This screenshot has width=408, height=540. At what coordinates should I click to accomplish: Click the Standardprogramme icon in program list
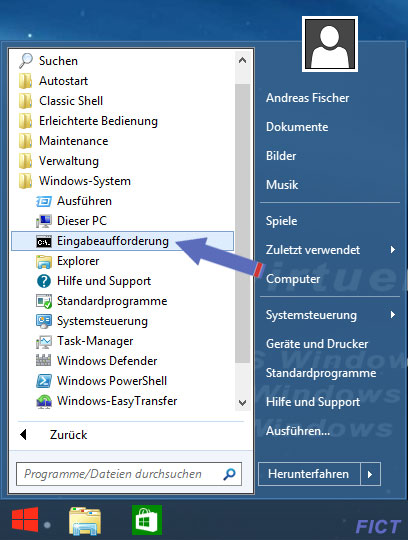point(44,301)
